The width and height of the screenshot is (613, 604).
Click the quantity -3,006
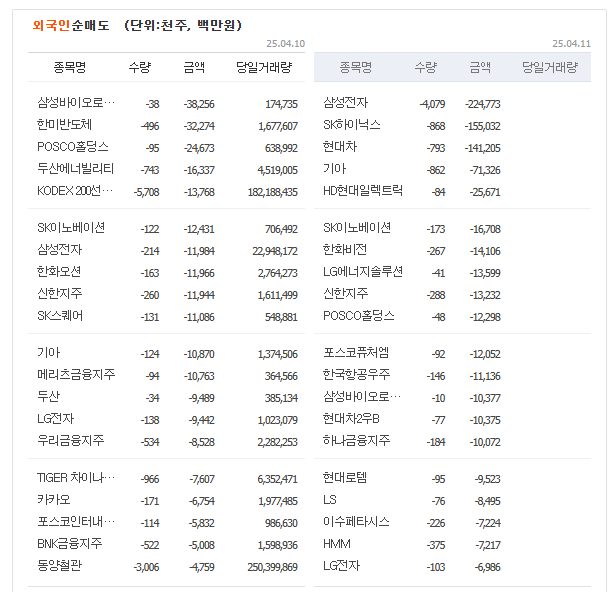(146, 567)
